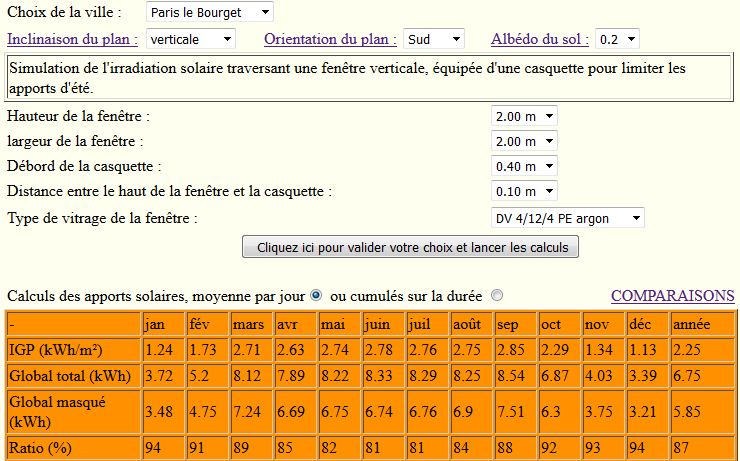Click the simulation description text box
740x461 pixels.
tap(369, 77)
